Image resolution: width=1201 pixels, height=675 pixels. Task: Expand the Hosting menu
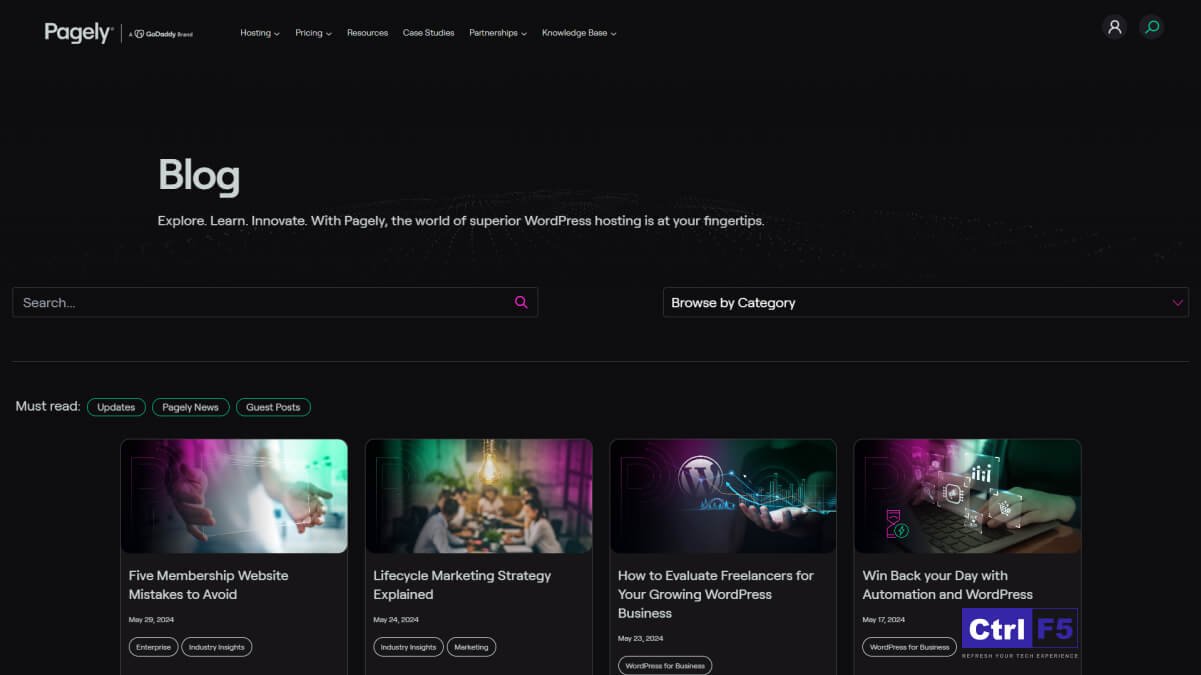coord(259,33)
